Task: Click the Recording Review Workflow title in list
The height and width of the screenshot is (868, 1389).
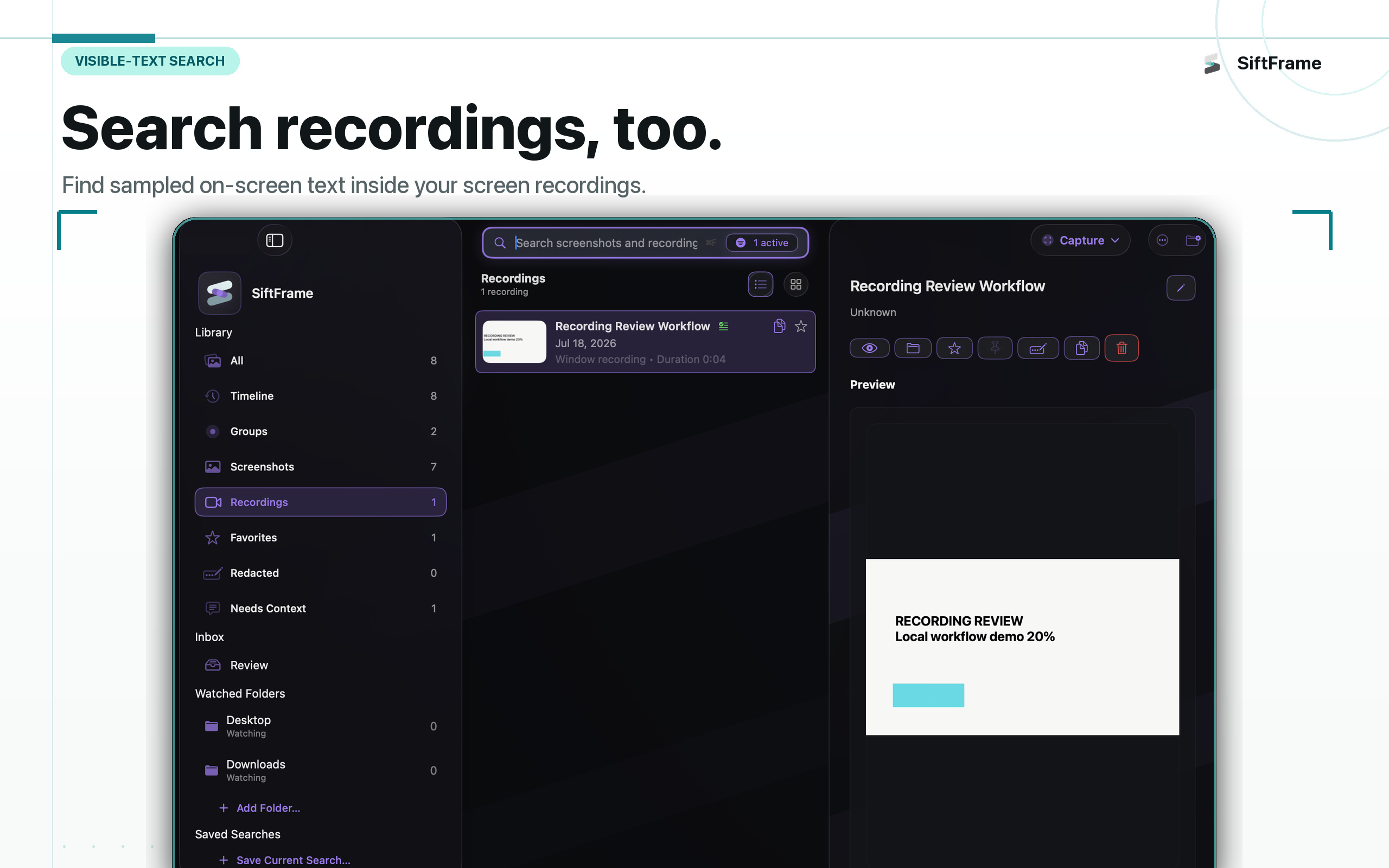Action: point(633,326)
